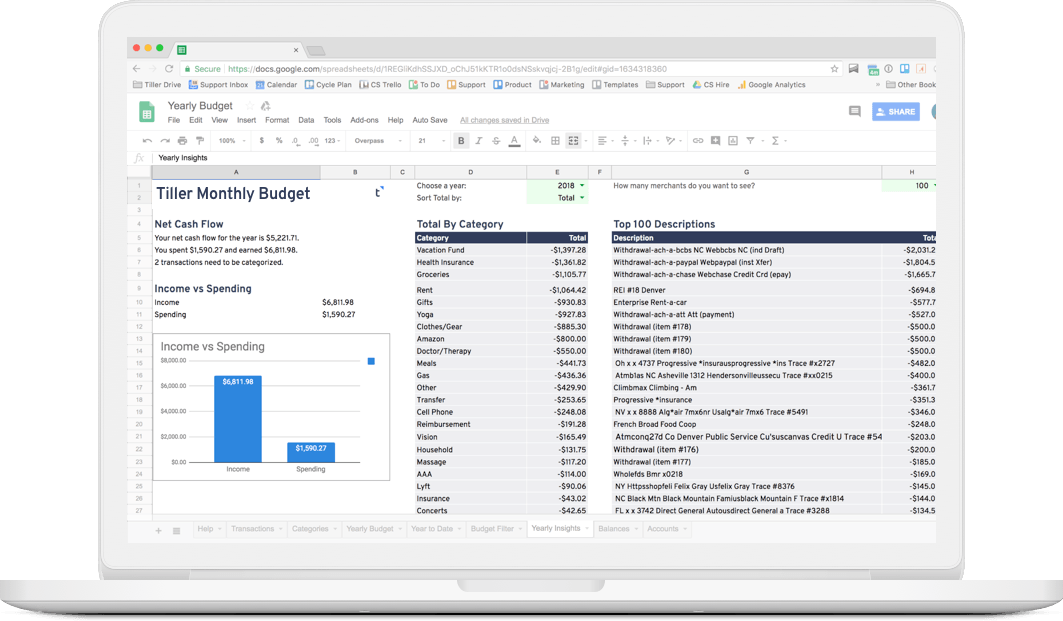Toggle bold formatting
The width and height of the screenshot is (1063, 621).
click(461, 141)
